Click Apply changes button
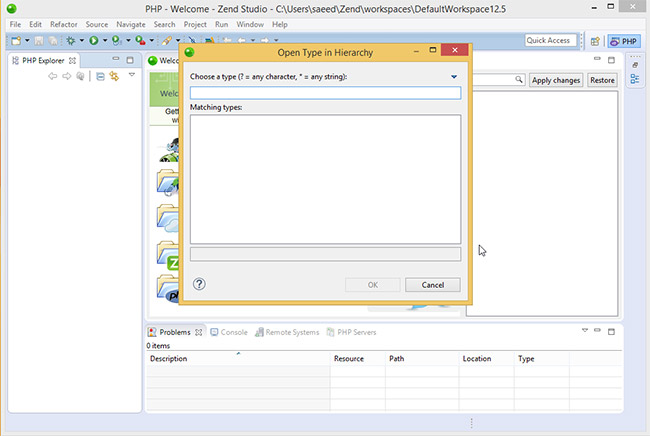 point(556,80)
